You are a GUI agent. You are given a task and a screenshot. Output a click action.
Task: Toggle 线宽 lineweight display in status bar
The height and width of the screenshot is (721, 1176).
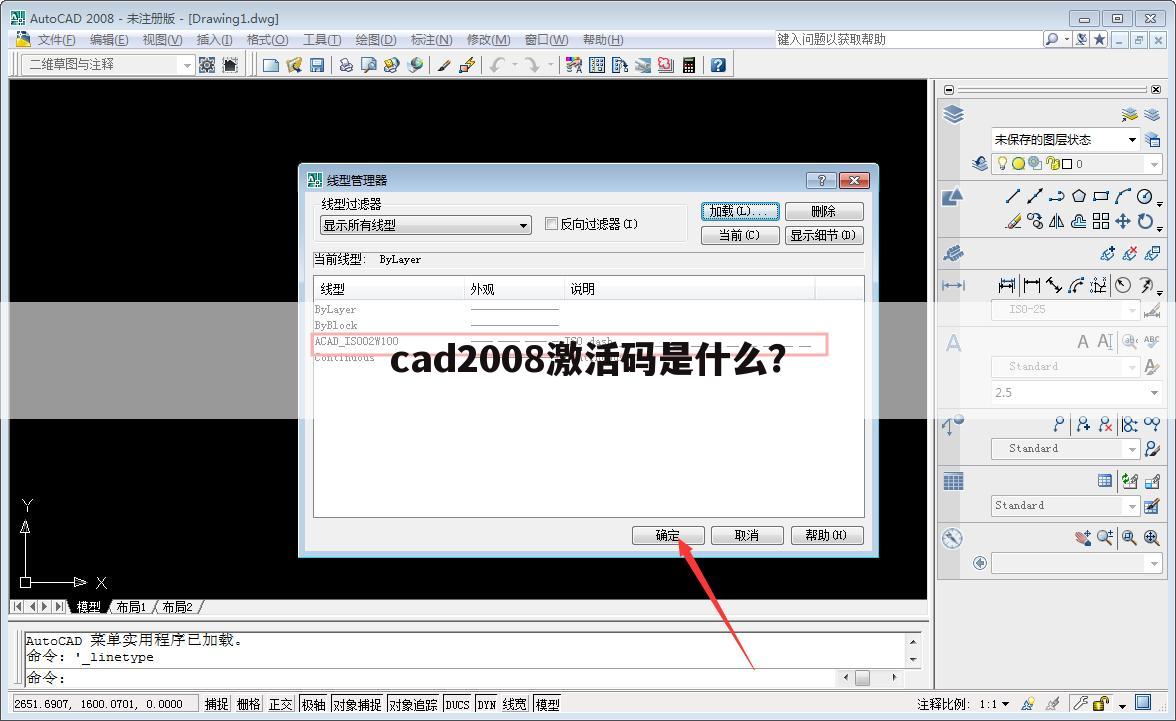[514, 704]
